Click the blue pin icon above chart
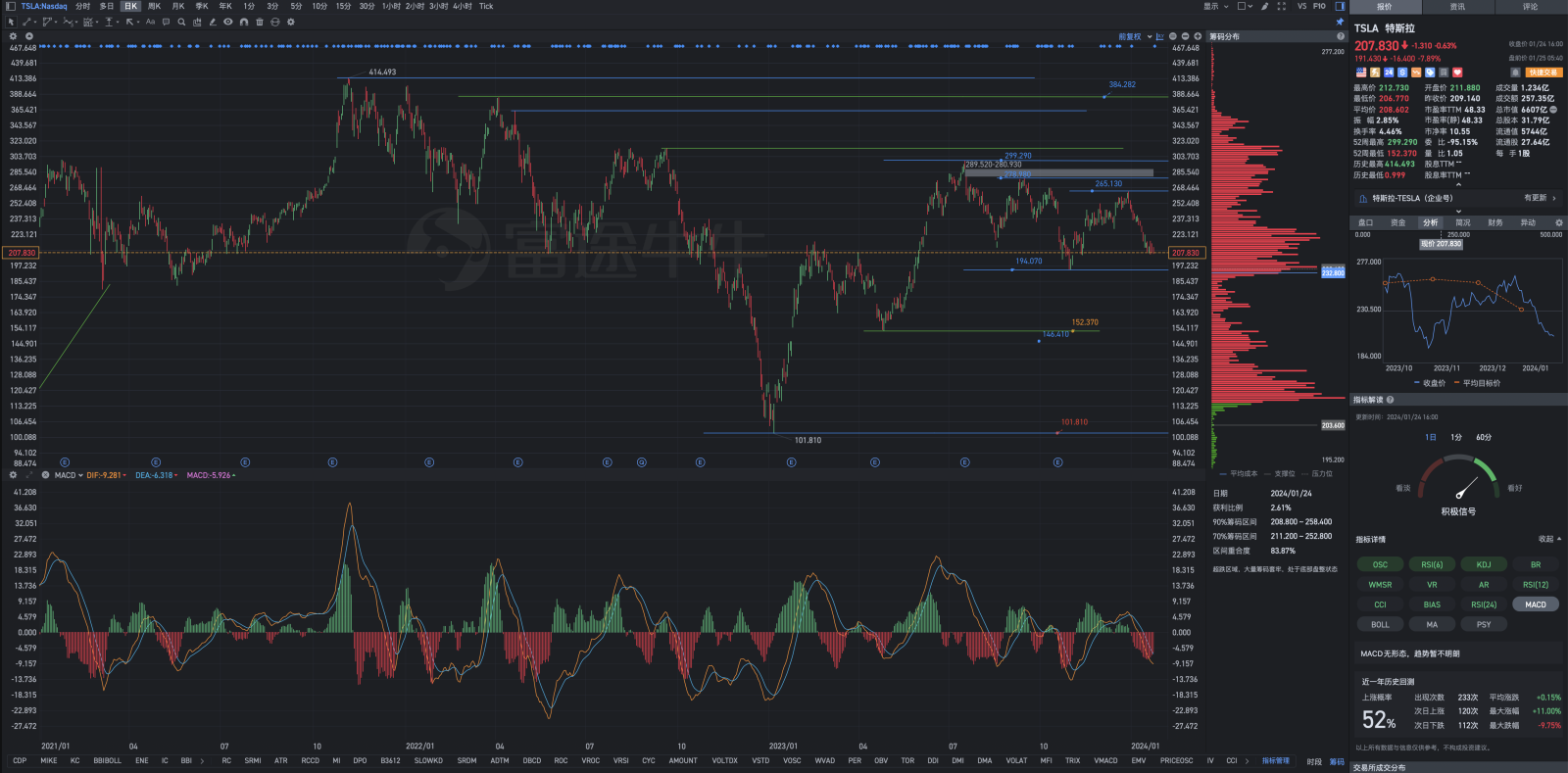 coord(1340,22)
